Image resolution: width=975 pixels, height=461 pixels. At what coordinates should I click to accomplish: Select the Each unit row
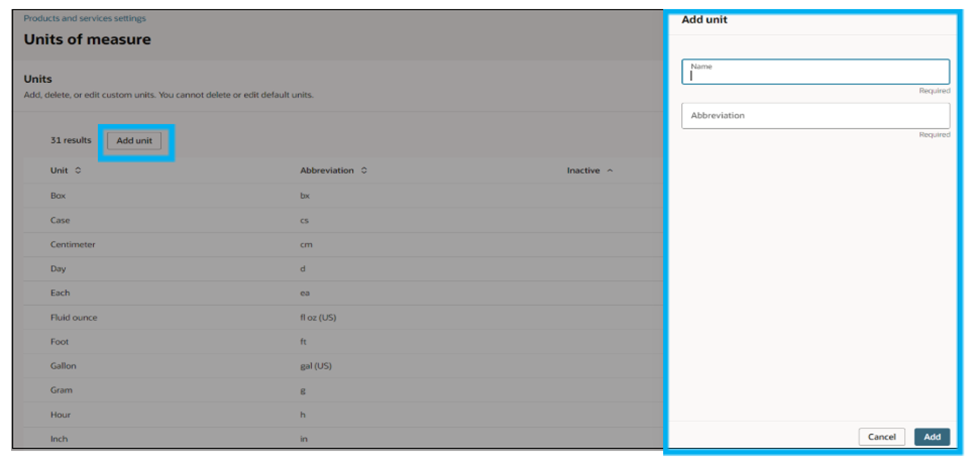click(343, 293)
